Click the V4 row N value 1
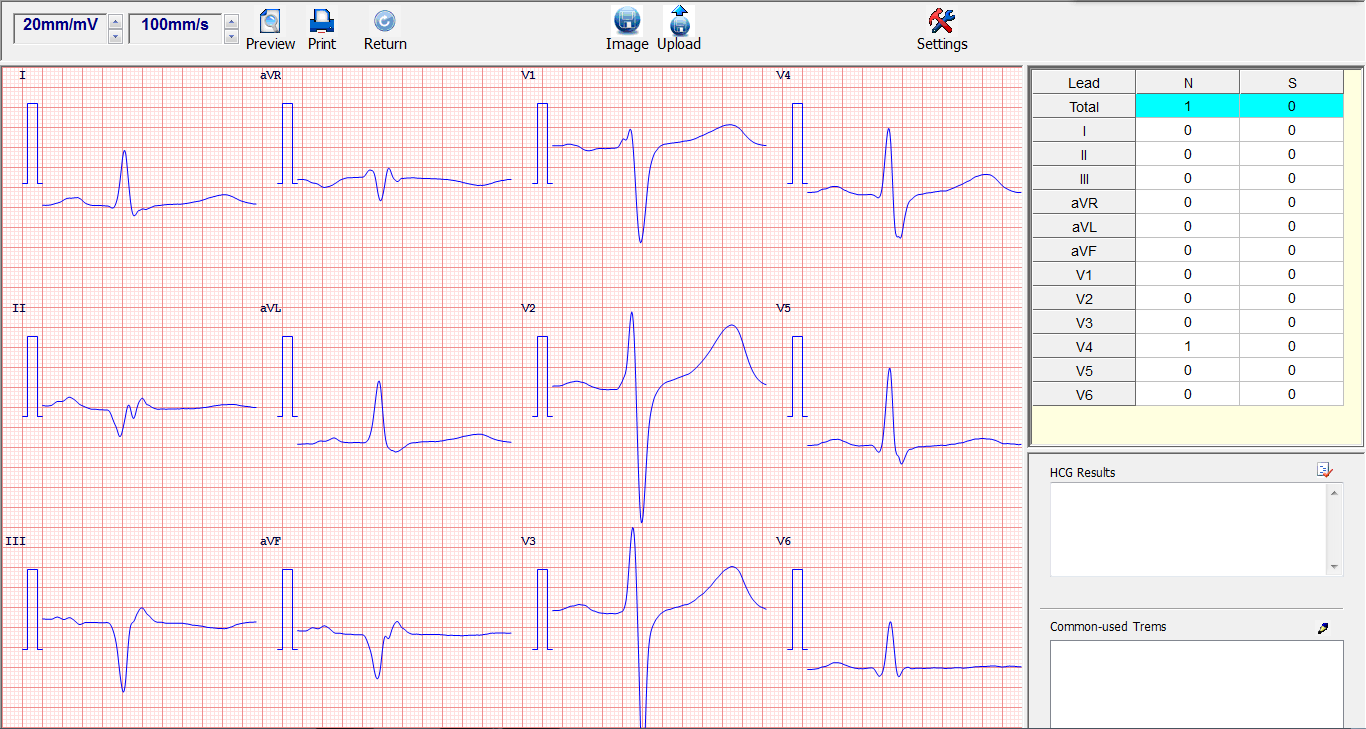 [1188, 347]
